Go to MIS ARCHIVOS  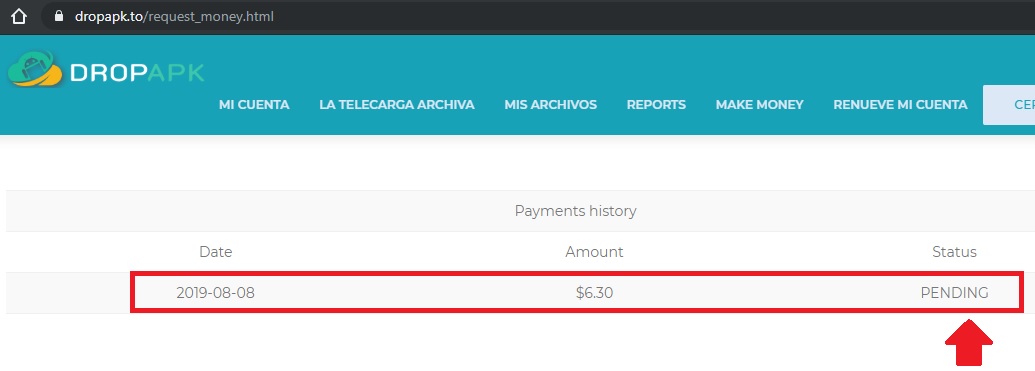point(551,104)
